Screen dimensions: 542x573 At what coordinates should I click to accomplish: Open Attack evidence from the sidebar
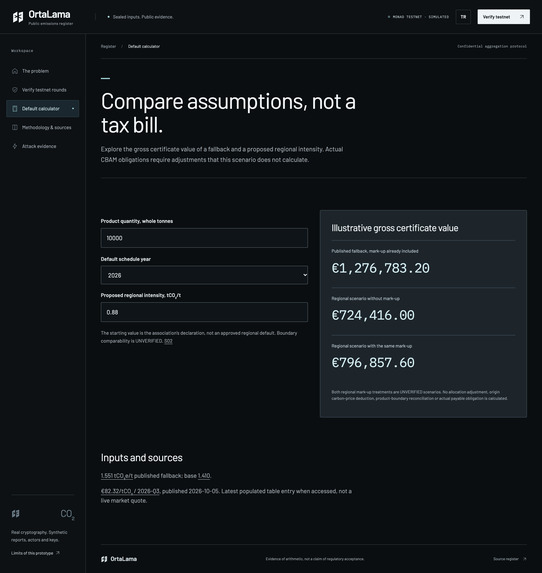point(42,146)
